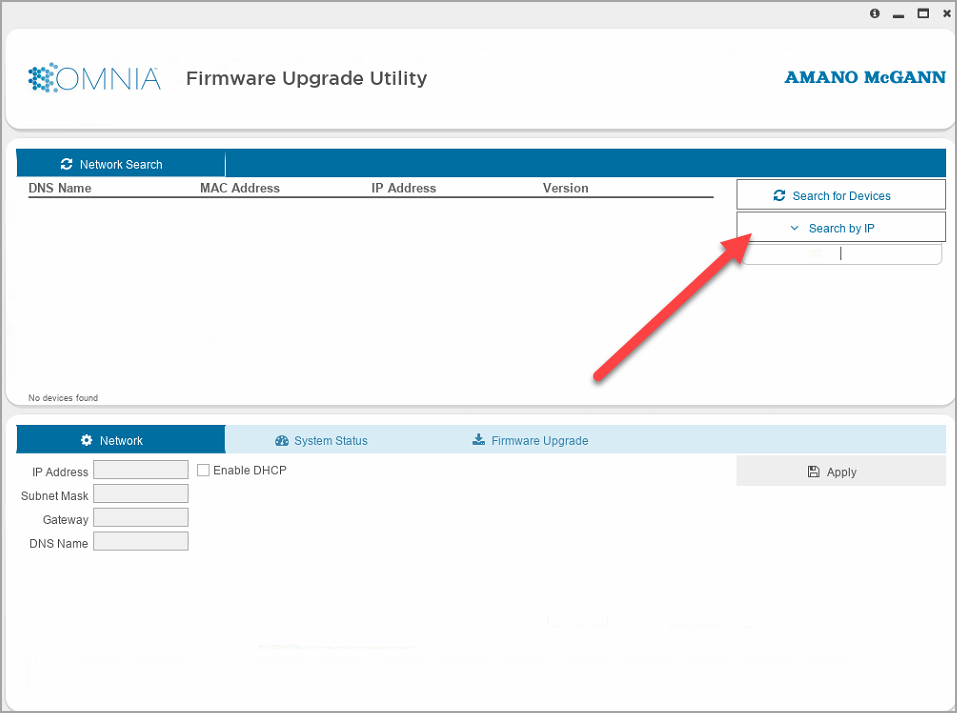The image size is (957, 713).
Task: Open the Network Search tab
Action: (121, 164)
